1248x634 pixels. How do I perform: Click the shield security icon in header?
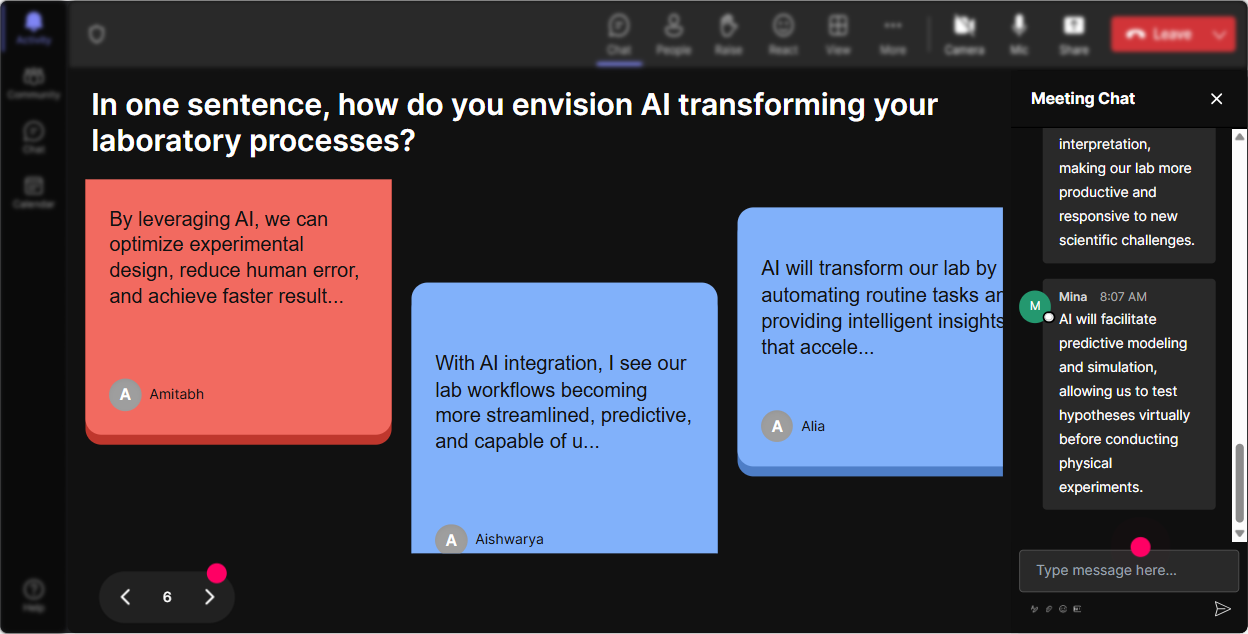point(96,35)
